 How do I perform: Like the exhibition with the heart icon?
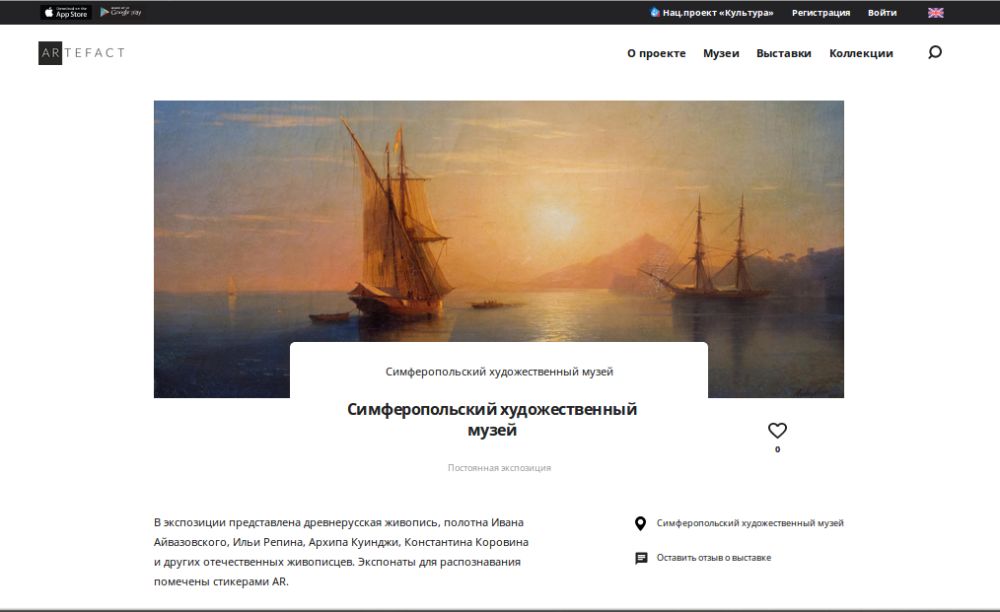(777, 431)
